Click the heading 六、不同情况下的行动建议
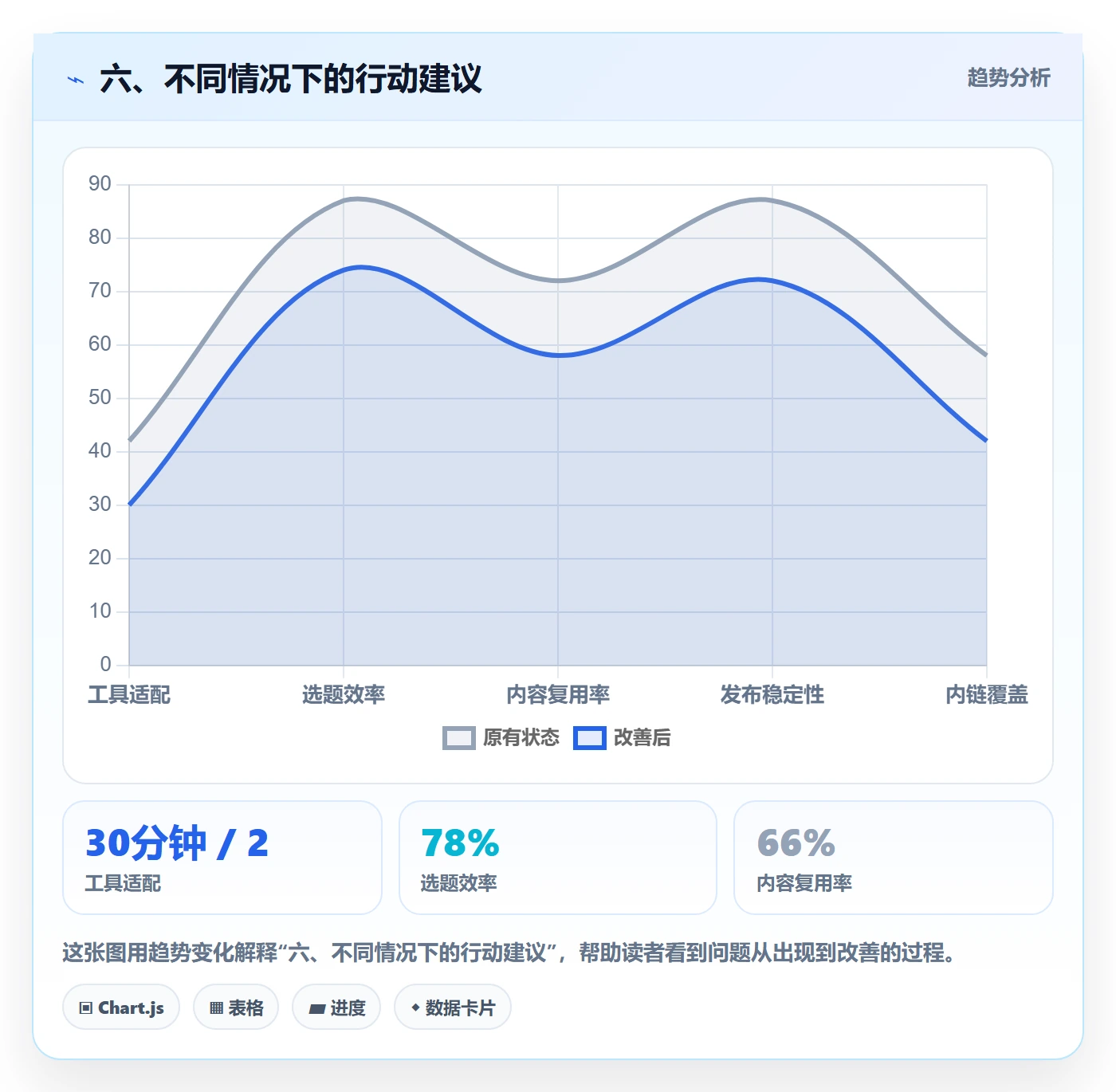Image resolution: width=1116 pixels, height=1092 pixels. click(x=291, y=79)
